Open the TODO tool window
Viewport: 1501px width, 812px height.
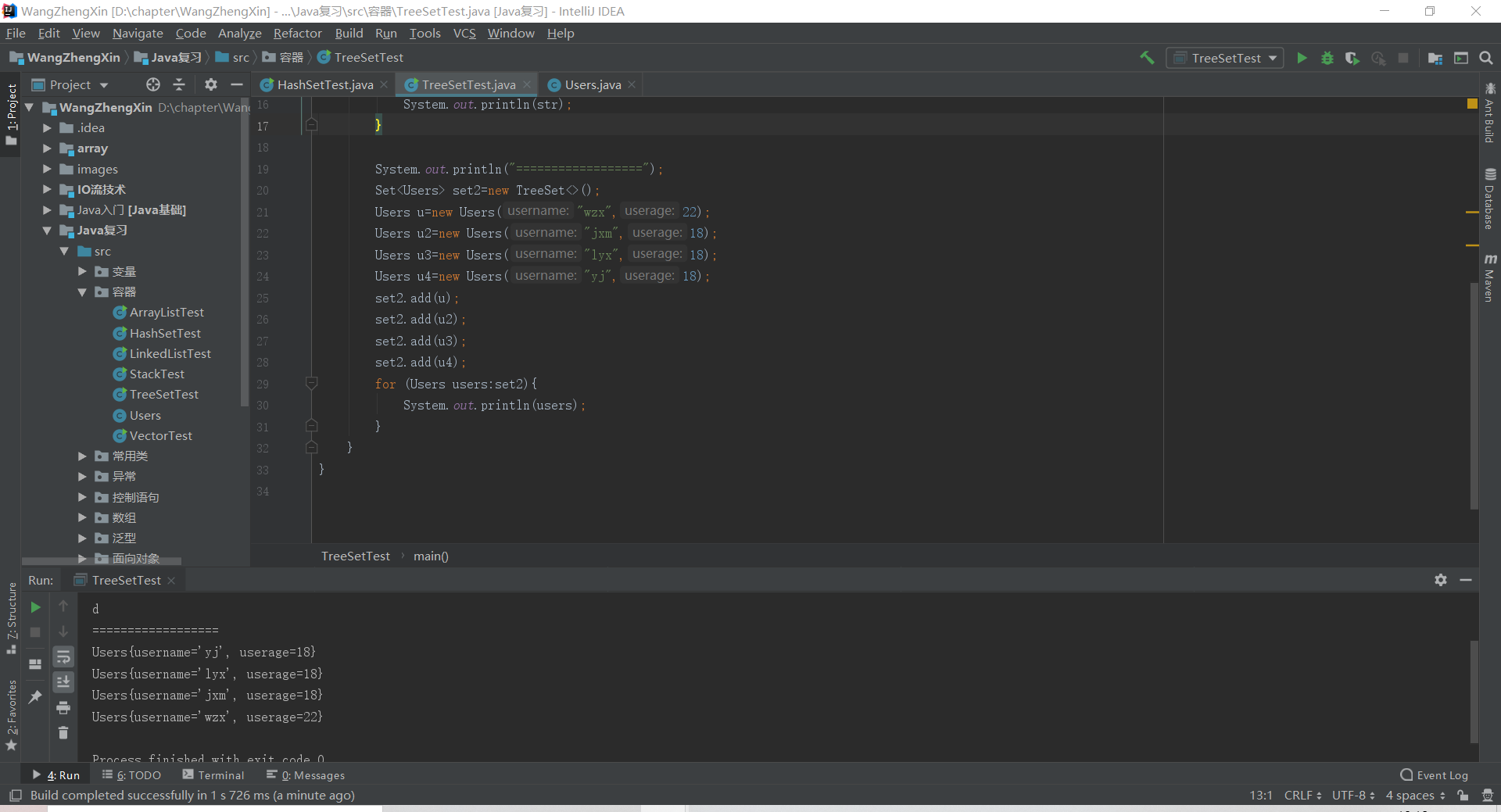132,775
